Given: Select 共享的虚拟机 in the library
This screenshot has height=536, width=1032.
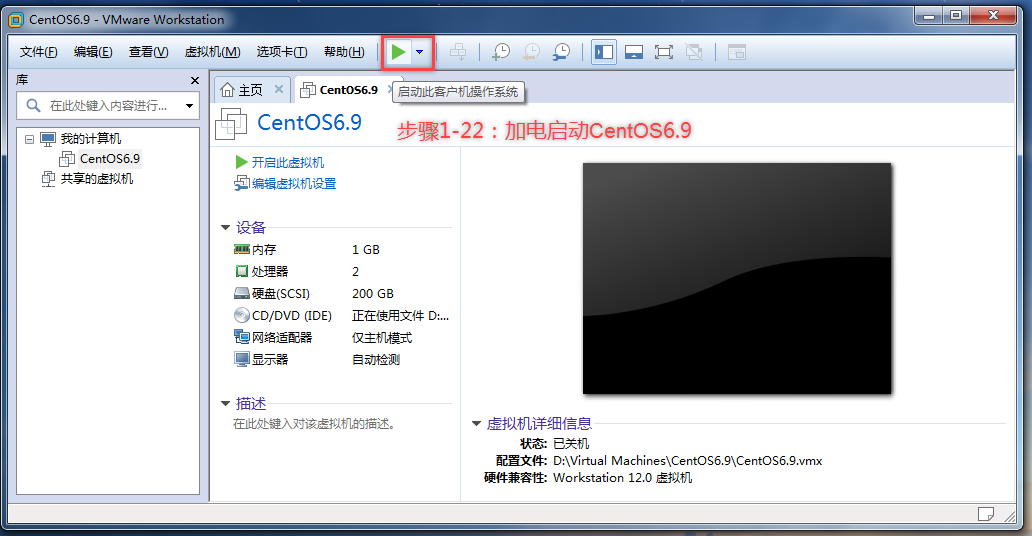Looking at the screenshot, I should (x=97, y=178).
